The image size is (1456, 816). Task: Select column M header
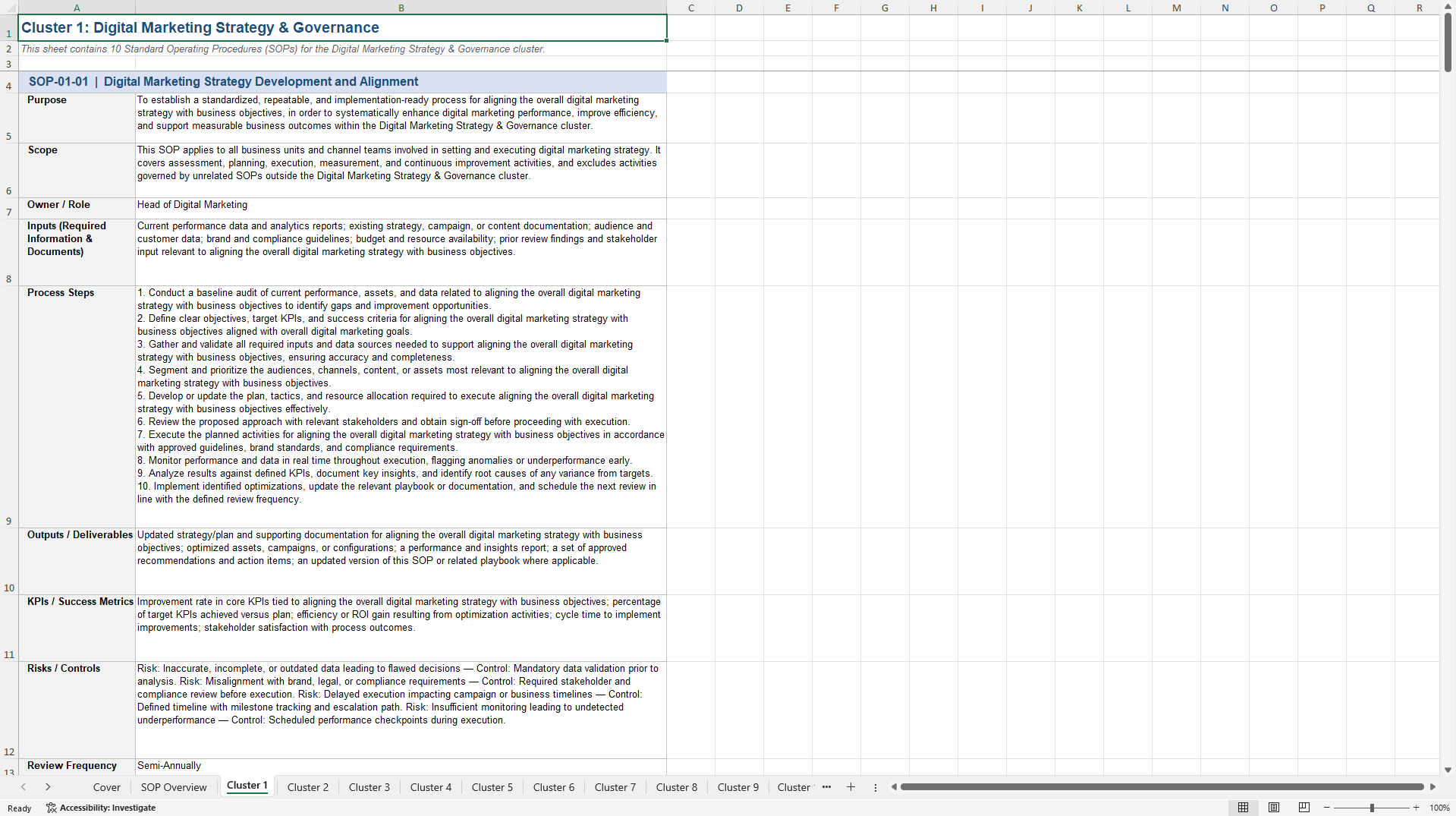coord(1176,8)
